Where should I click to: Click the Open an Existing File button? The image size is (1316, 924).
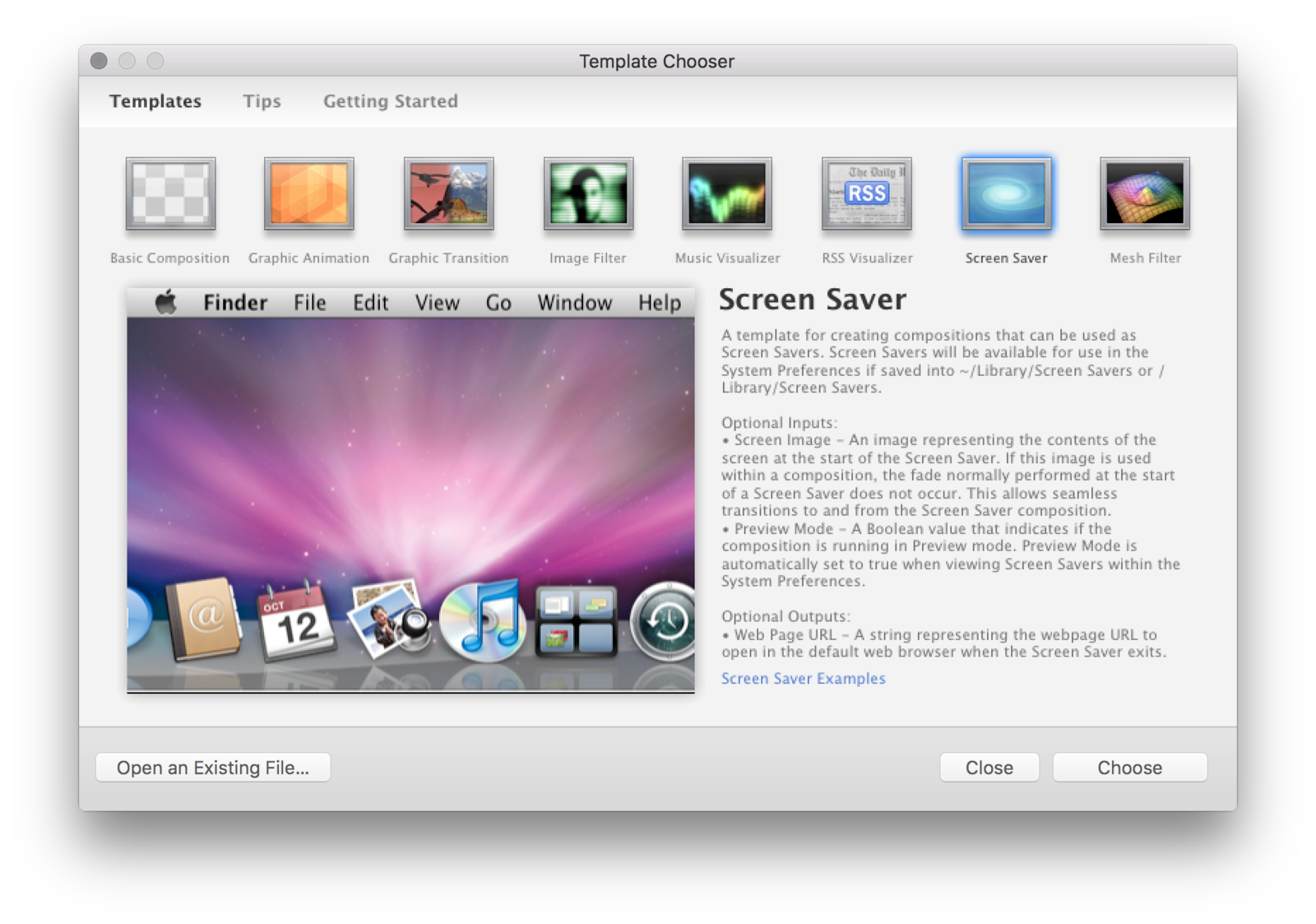213,768
